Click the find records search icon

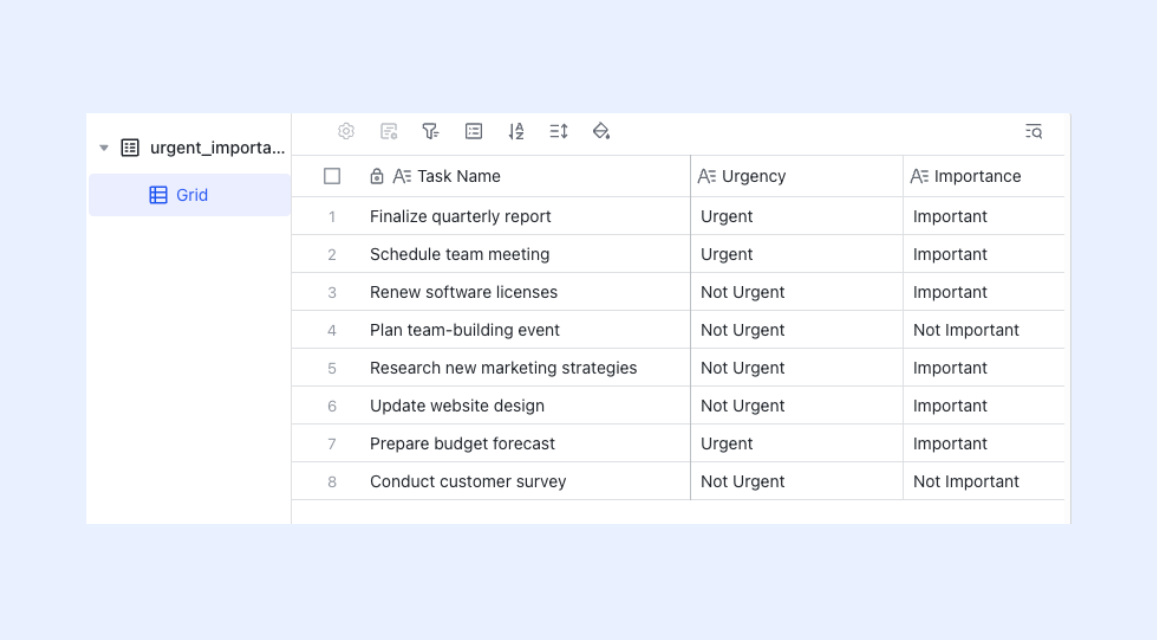1034,132
